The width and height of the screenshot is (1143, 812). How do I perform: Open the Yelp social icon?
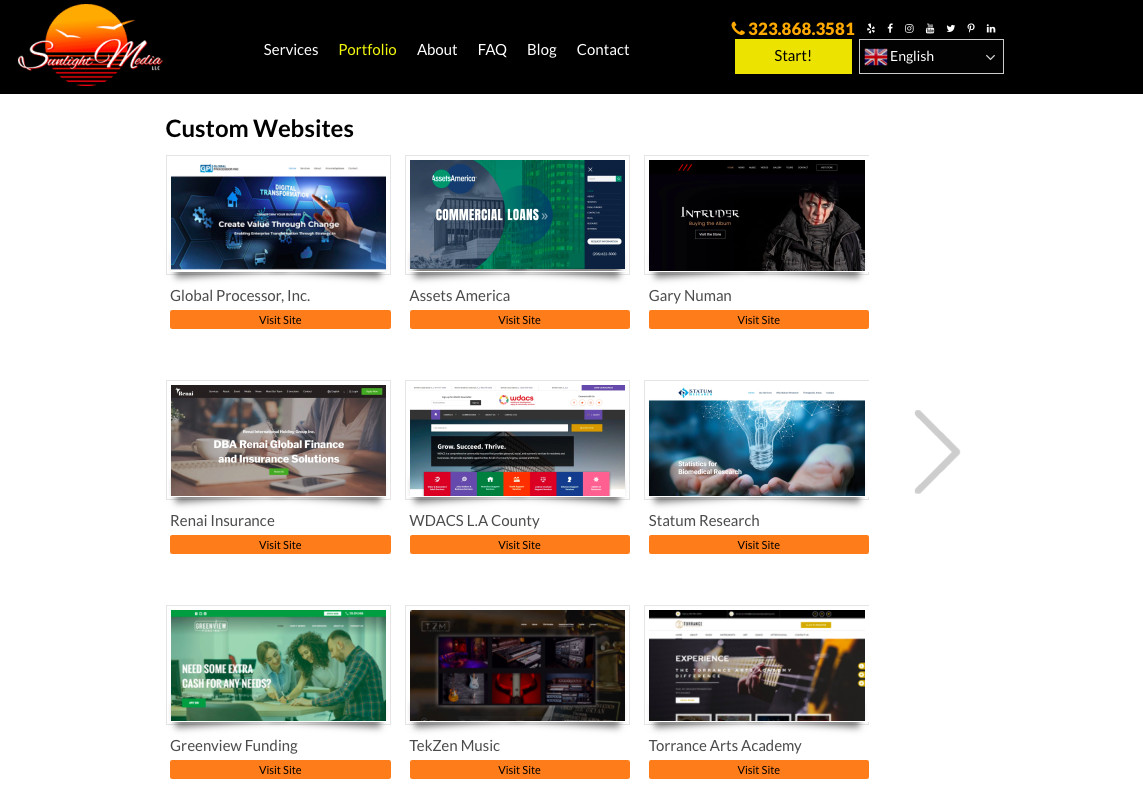(870, 28)
